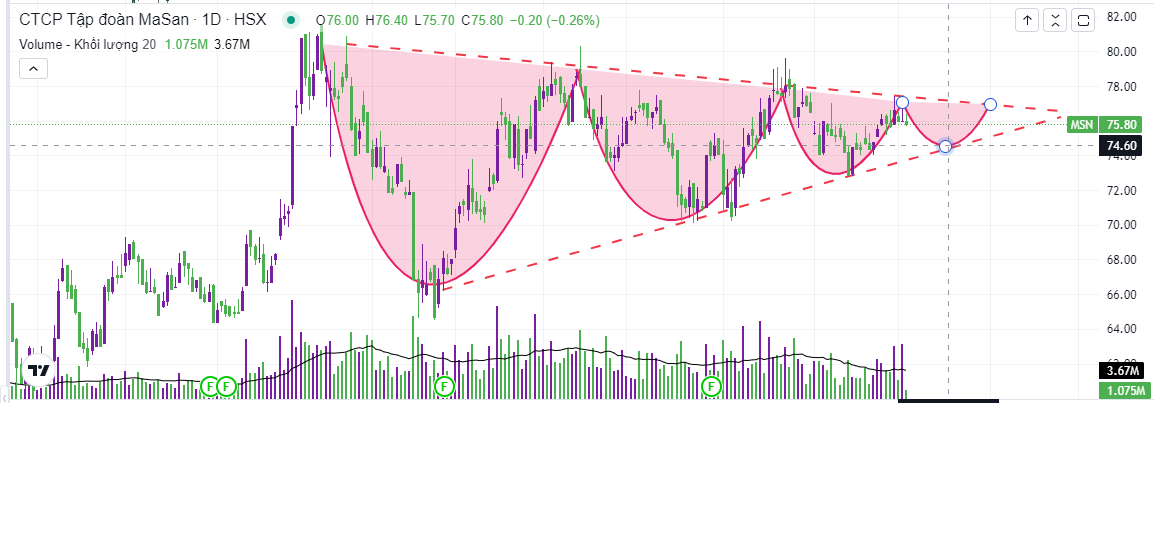Click the 66.00 price axis label
Screen dimensions: 1154x540
click(x=1121, y=294)
